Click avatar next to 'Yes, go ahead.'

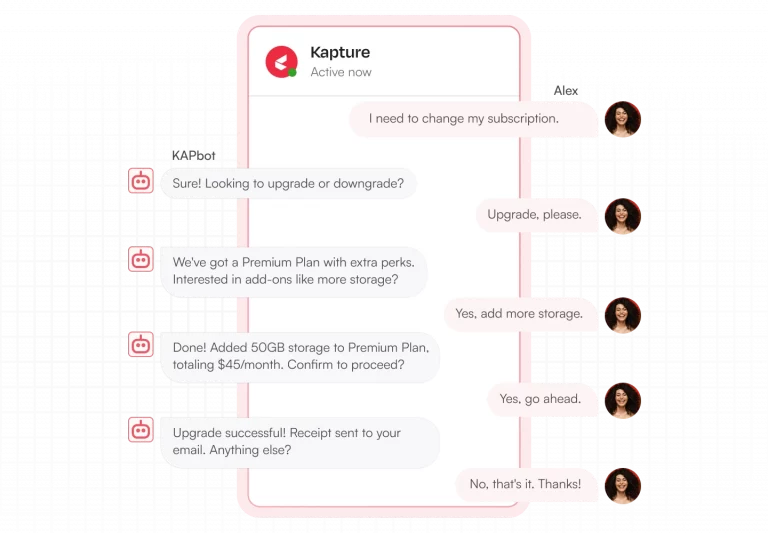point(623,400)
